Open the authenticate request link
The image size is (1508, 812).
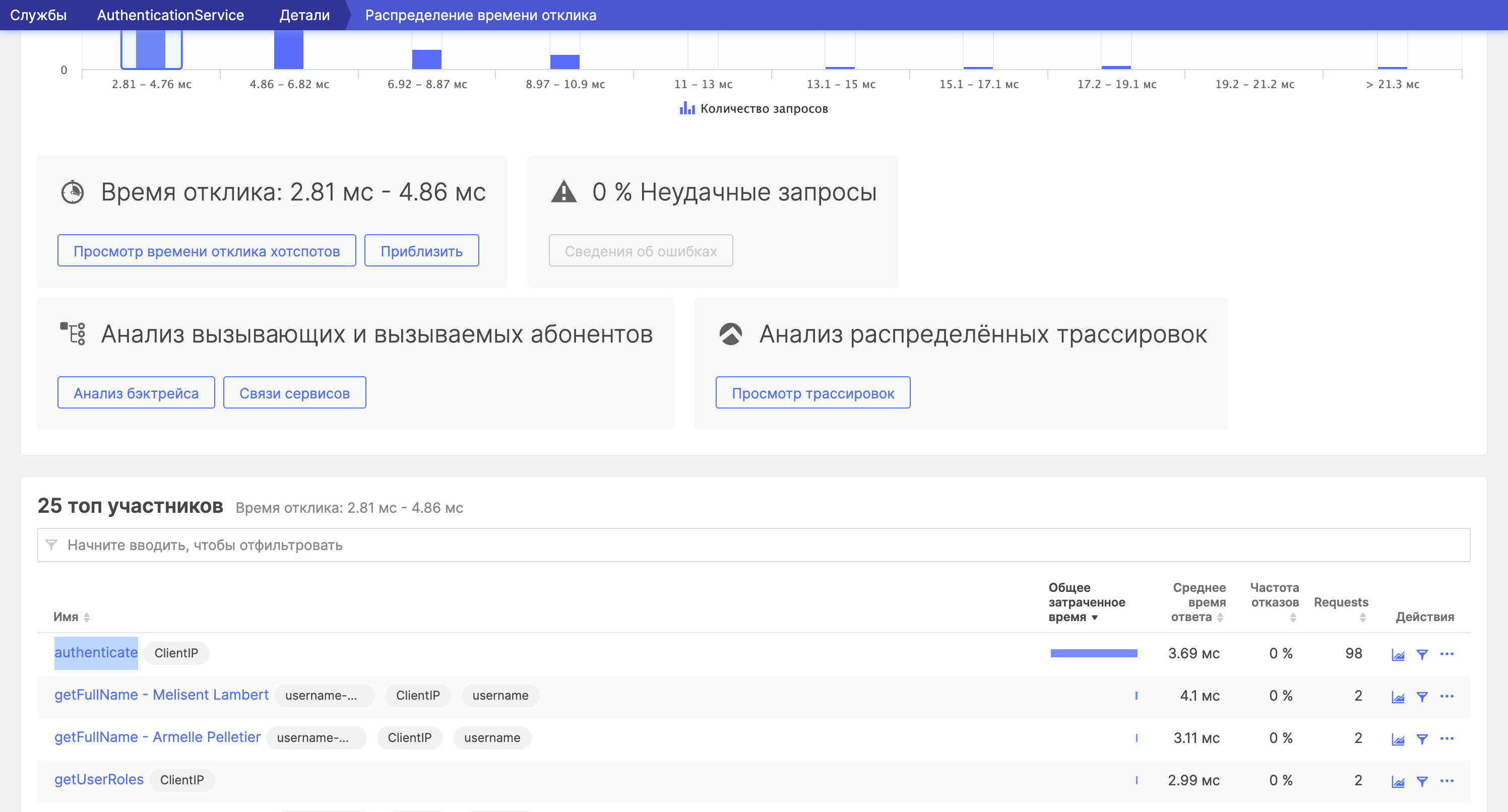click(96, 653)
